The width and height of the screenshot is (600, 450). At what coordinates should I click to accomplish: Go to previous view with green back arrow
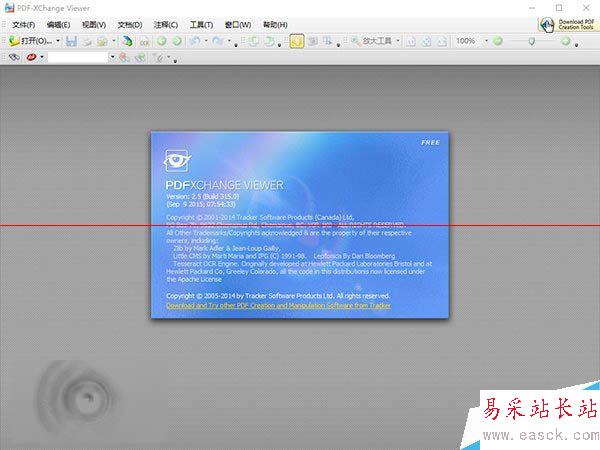161,41
